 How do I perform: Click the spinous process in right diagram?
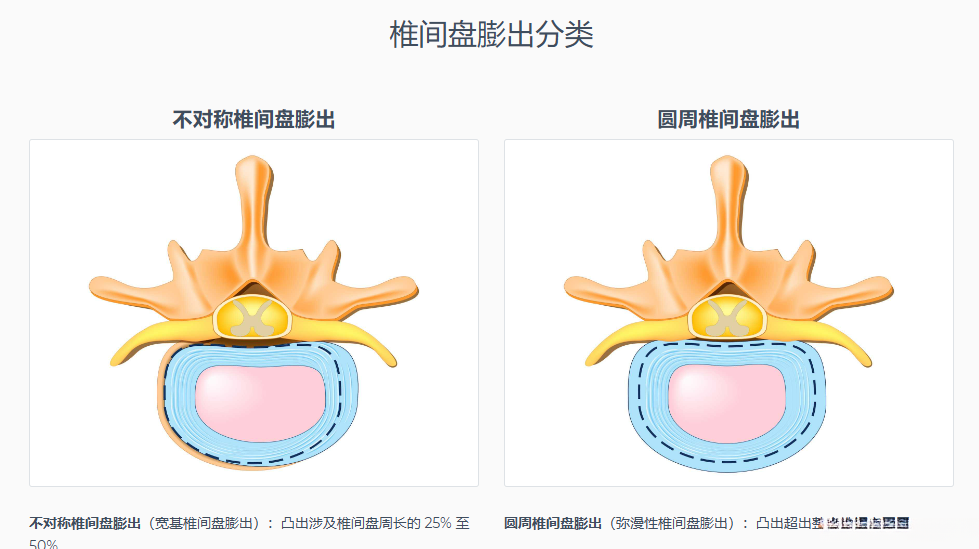[729, 200]
